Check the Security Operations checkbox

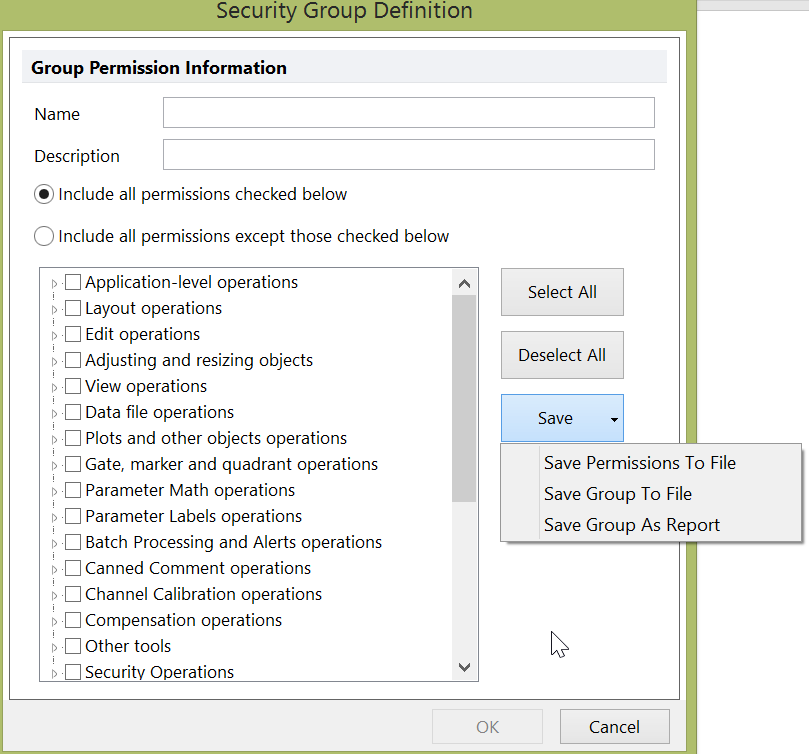tap(73, 673)
